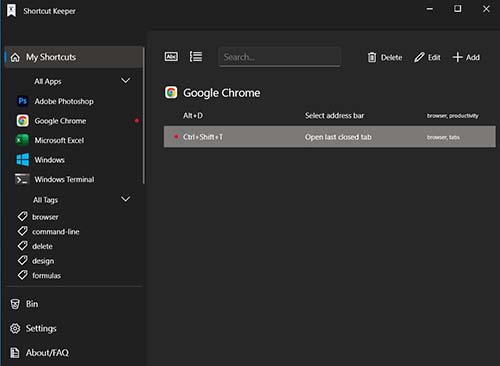The image size is (500, 366).
Task: Click the design tag icon
Action: point(22,260)
